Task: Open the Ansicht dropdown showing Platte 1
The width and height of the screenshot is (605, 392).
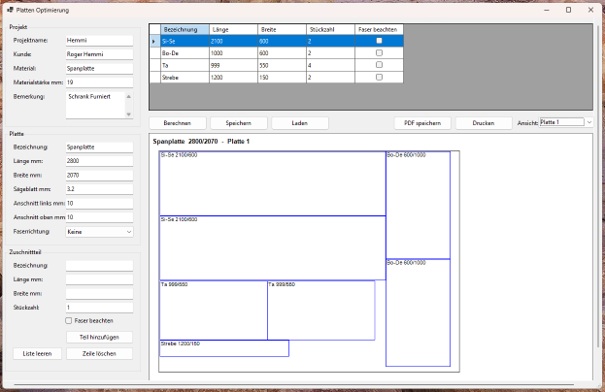Action: [x=566, y=122]
